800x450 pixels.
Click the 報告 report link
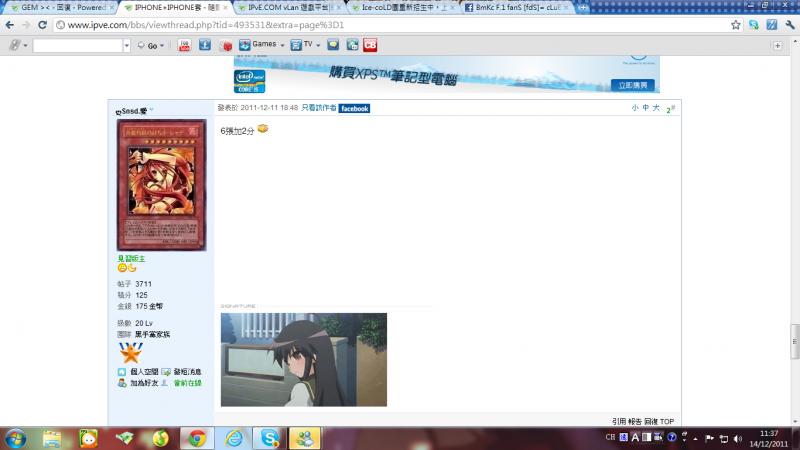635,421
